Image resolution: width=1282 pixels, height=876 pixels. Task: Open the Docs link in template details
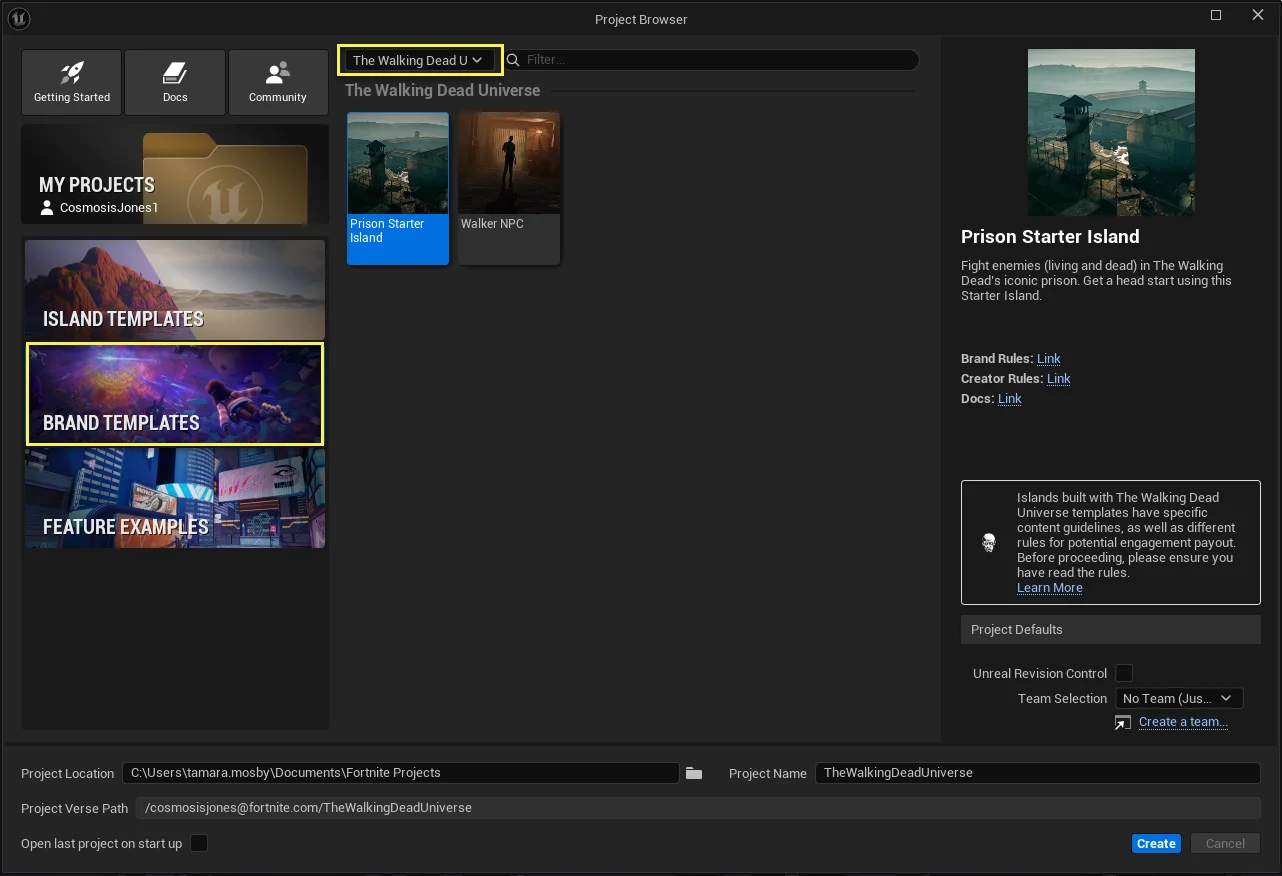[x=1010, y=399]
